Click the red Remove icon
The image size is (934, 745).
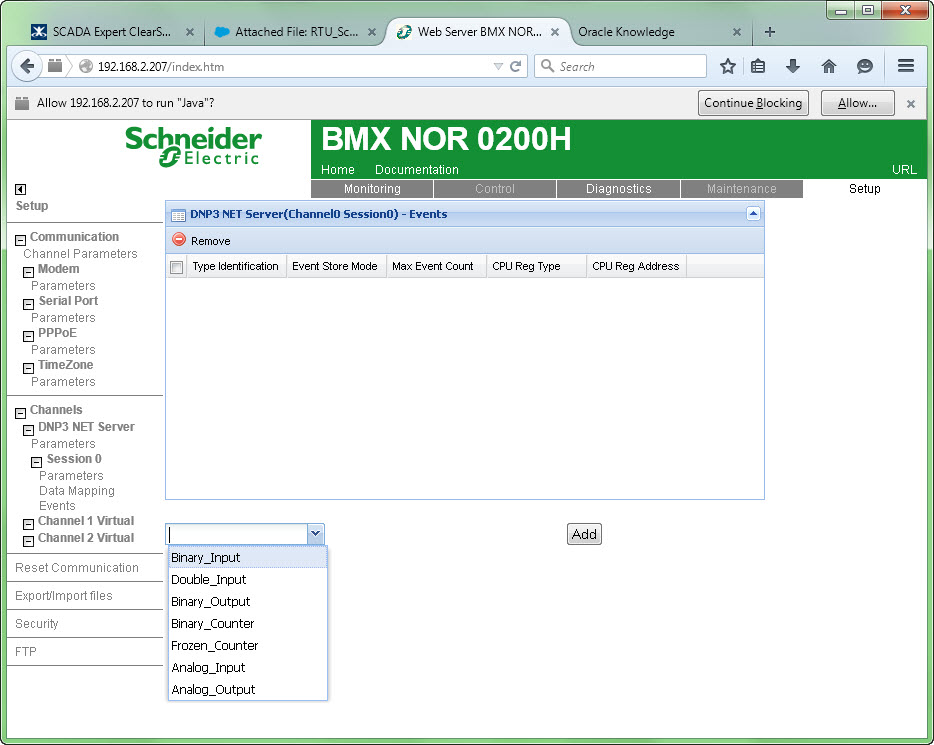pos(179,239)
